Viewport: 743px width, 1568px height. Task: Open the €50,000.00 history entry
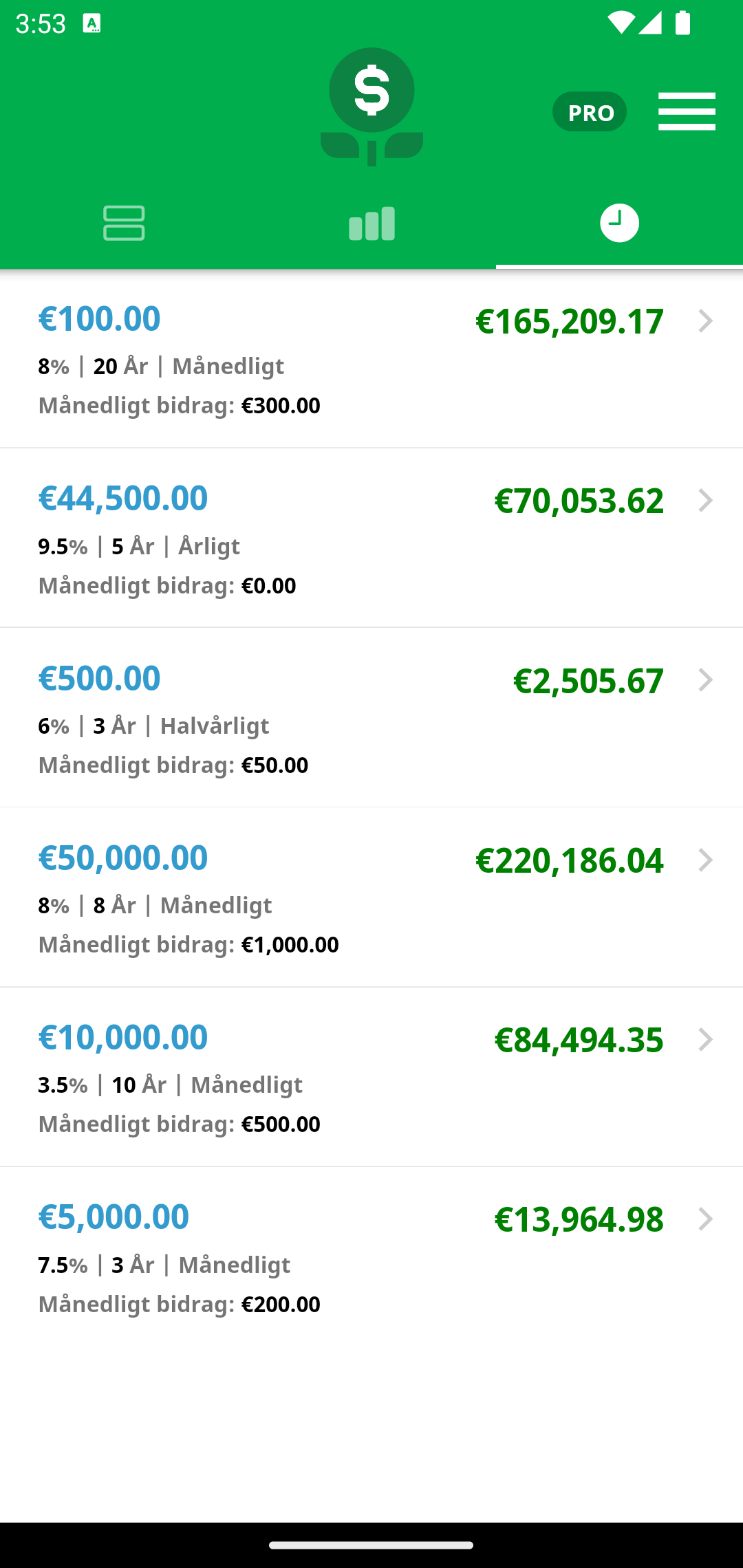coord(371,897)
